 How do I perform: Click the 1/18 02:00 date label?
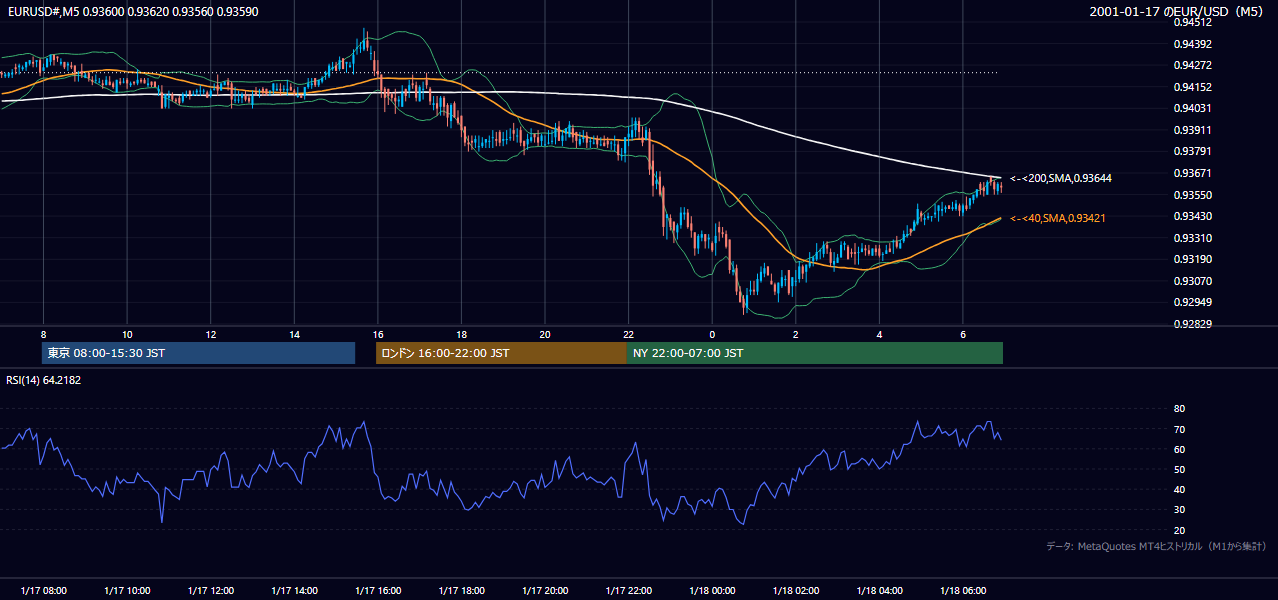[795, 590]
